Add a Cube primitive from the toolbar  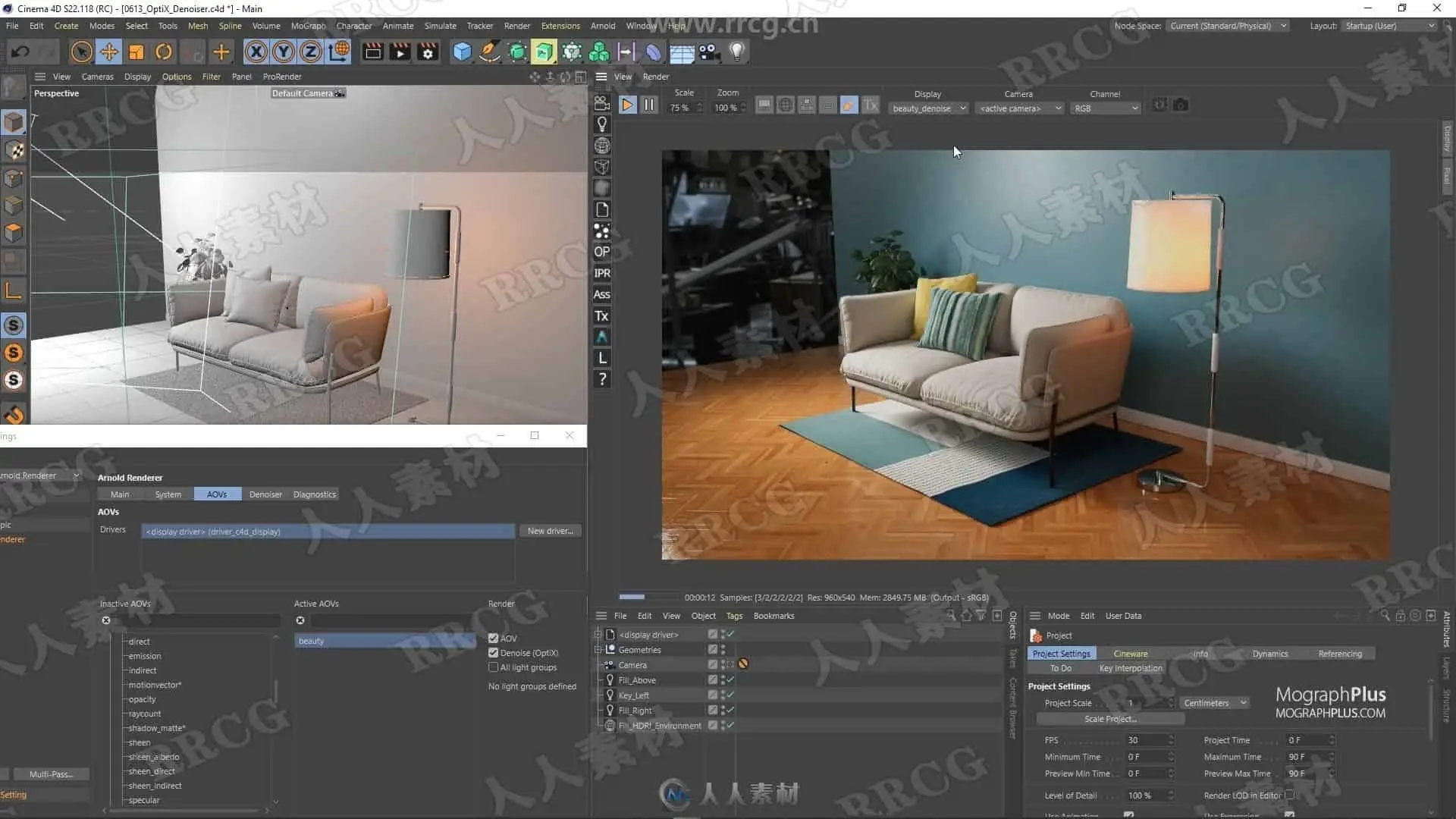[462, 52]
